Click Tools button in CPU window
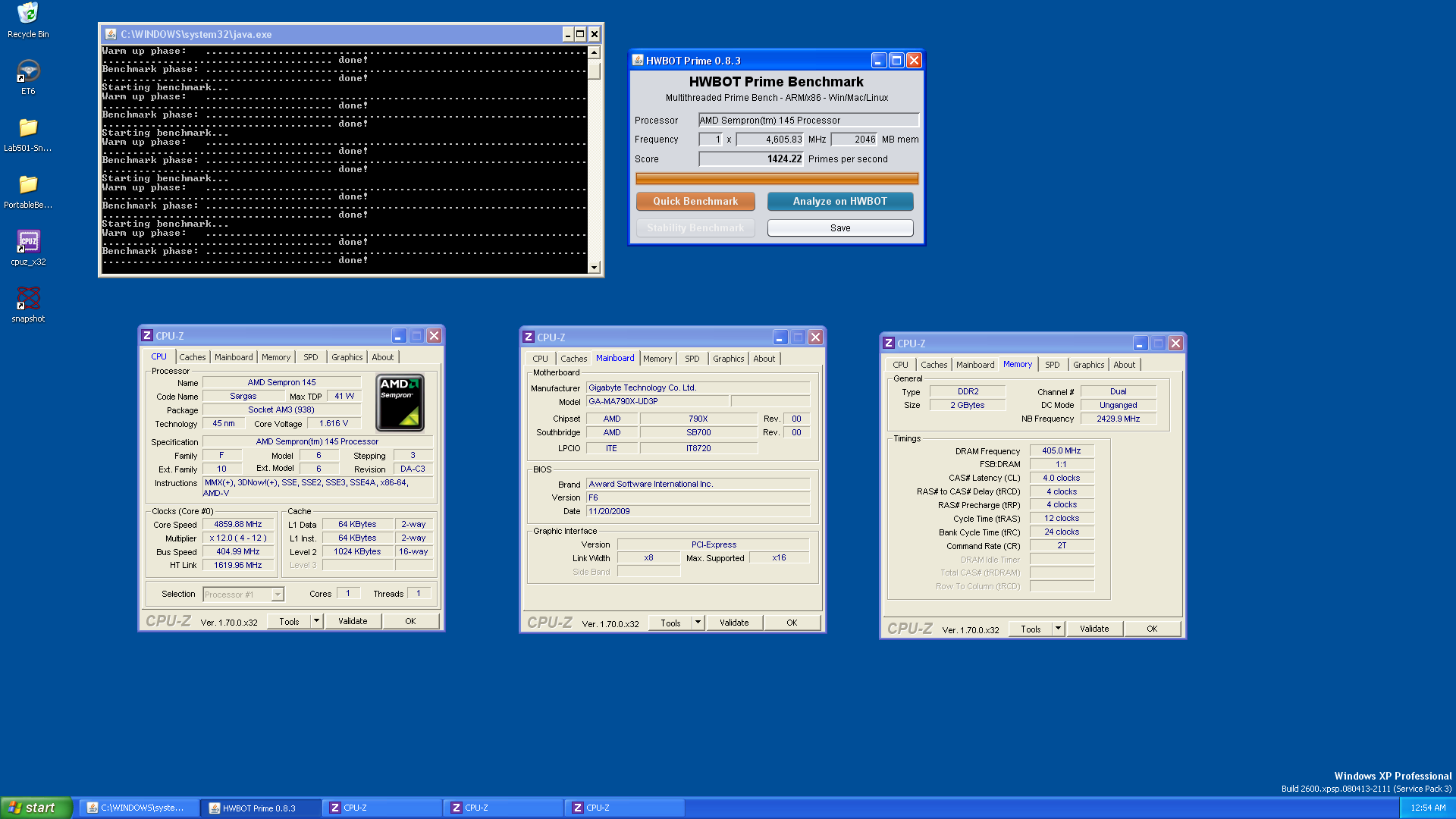 290,621
